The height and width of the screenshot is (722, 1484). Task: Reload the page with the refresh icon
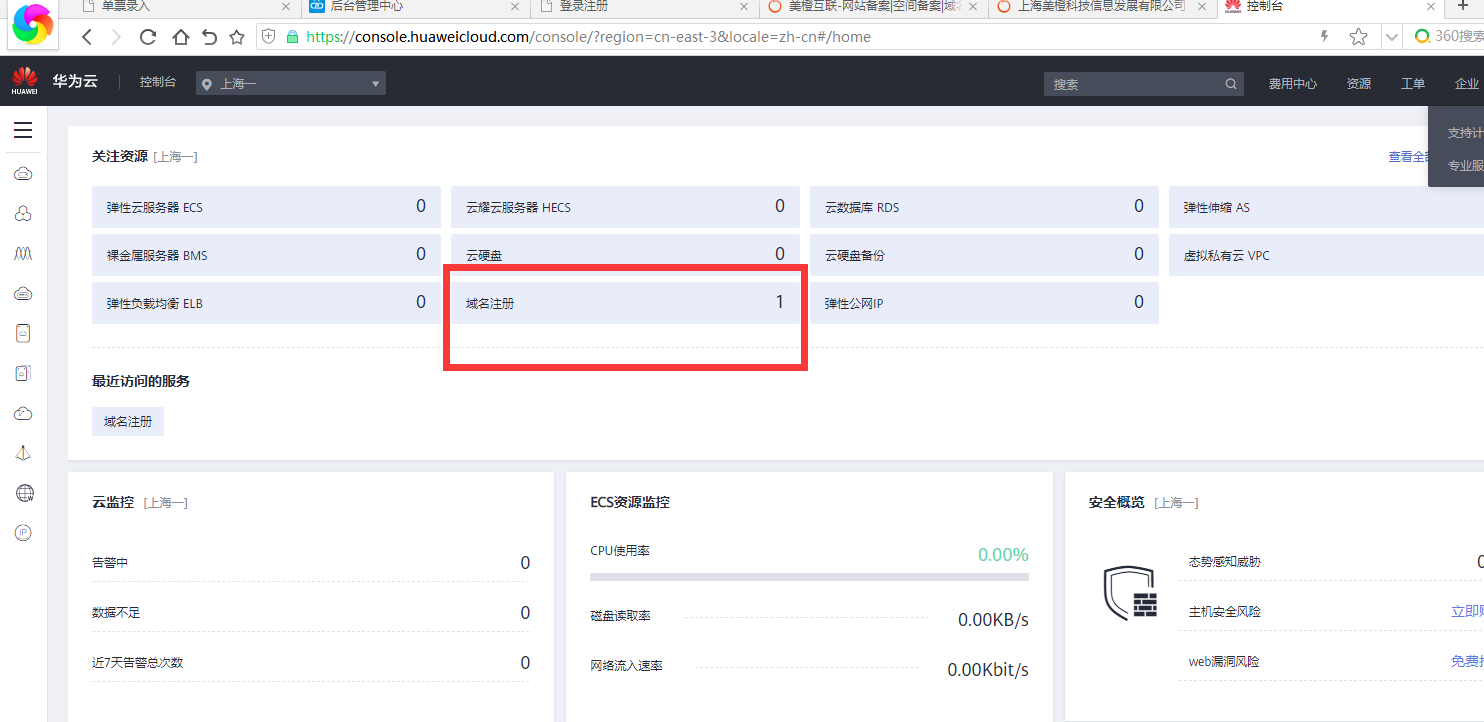[148, 37]
